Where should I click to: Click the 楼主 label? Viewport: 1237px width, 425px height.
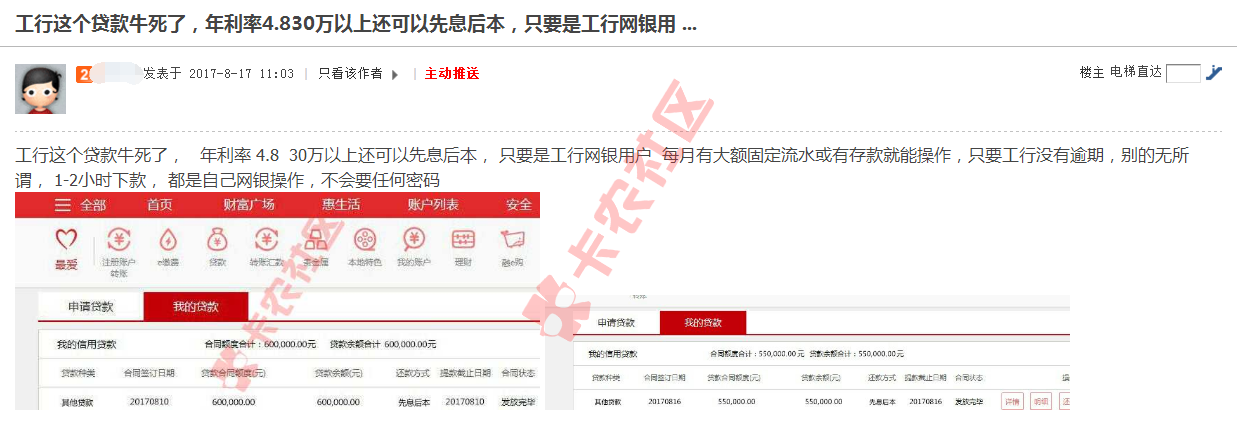pyautogui.click(x=1092, y=73)
